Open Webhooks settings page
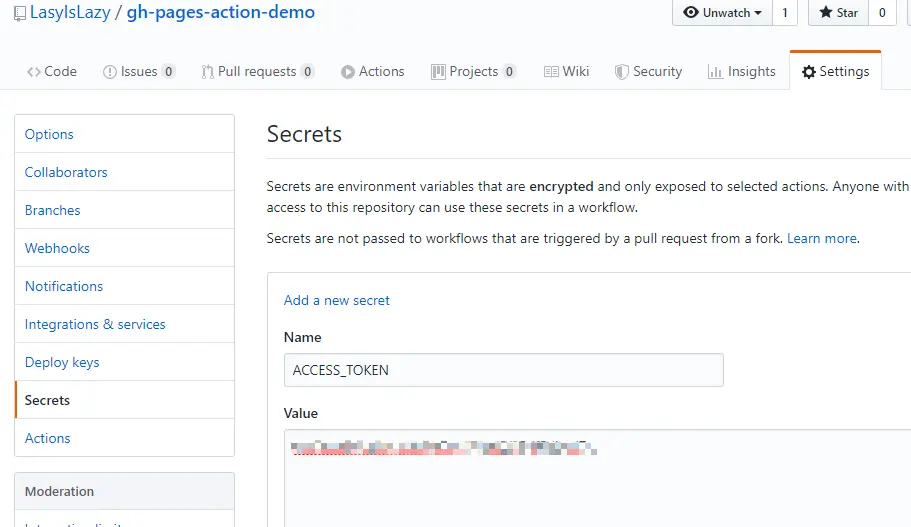Image resolution: width=911 pixels, height=527 pixels. click(x=57, y=248)
